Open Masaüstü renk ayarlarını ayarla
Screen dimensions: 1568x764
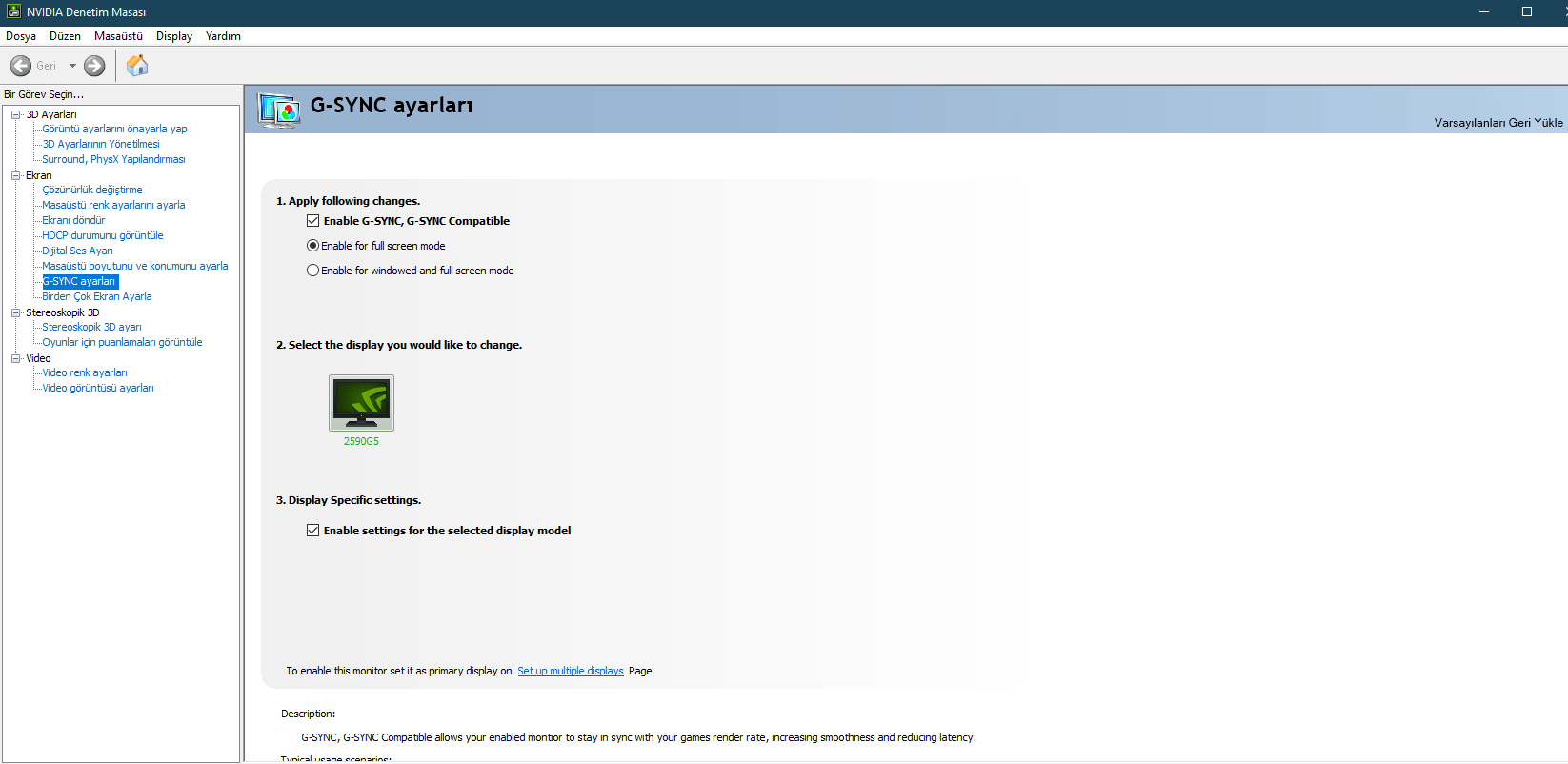(x=113, y=205)
